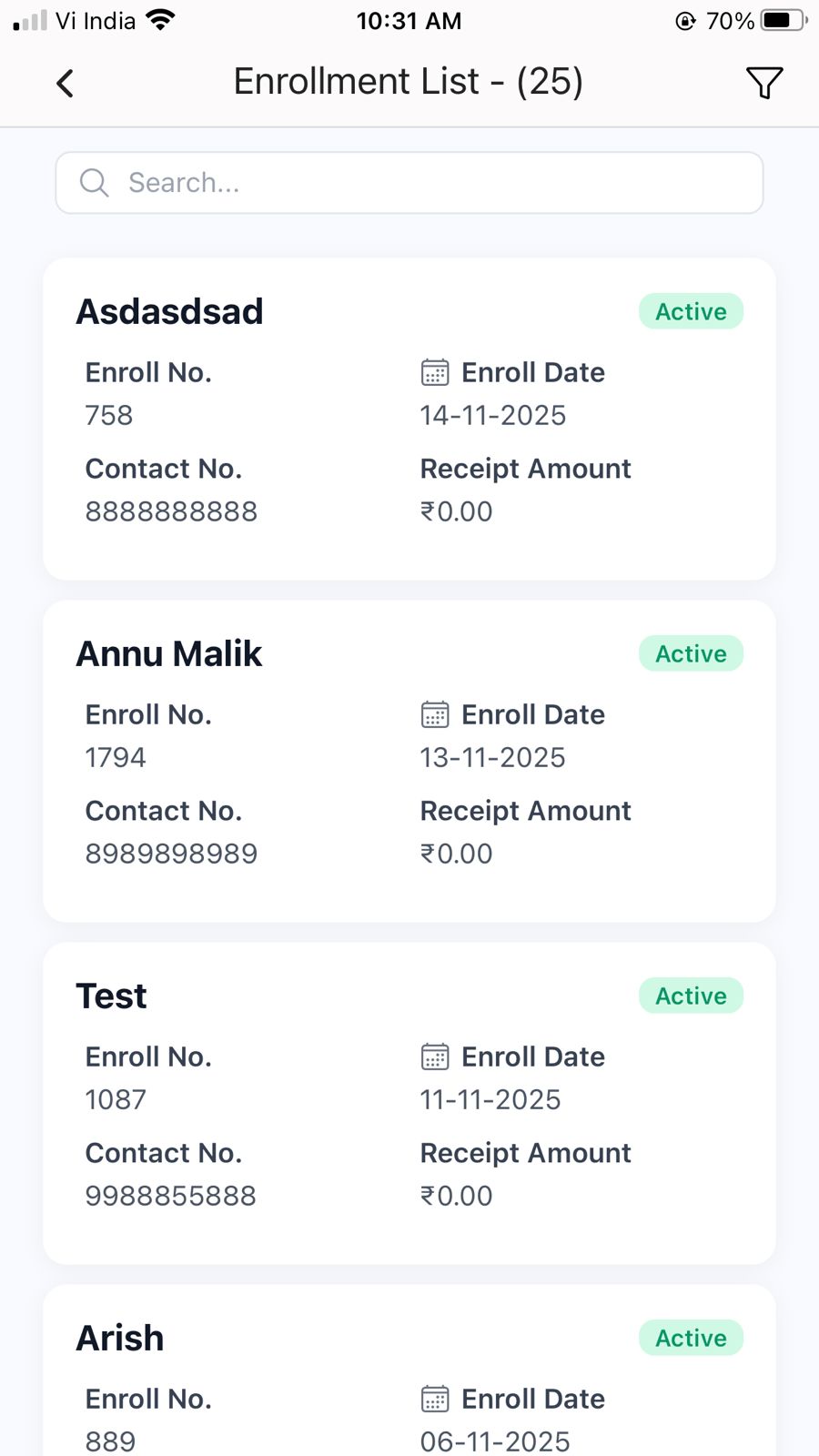The height and width of the screenshot is (1456, 819).
Task: Tap the Wi-Fi icon in status bar
Action: click(160, 20)
